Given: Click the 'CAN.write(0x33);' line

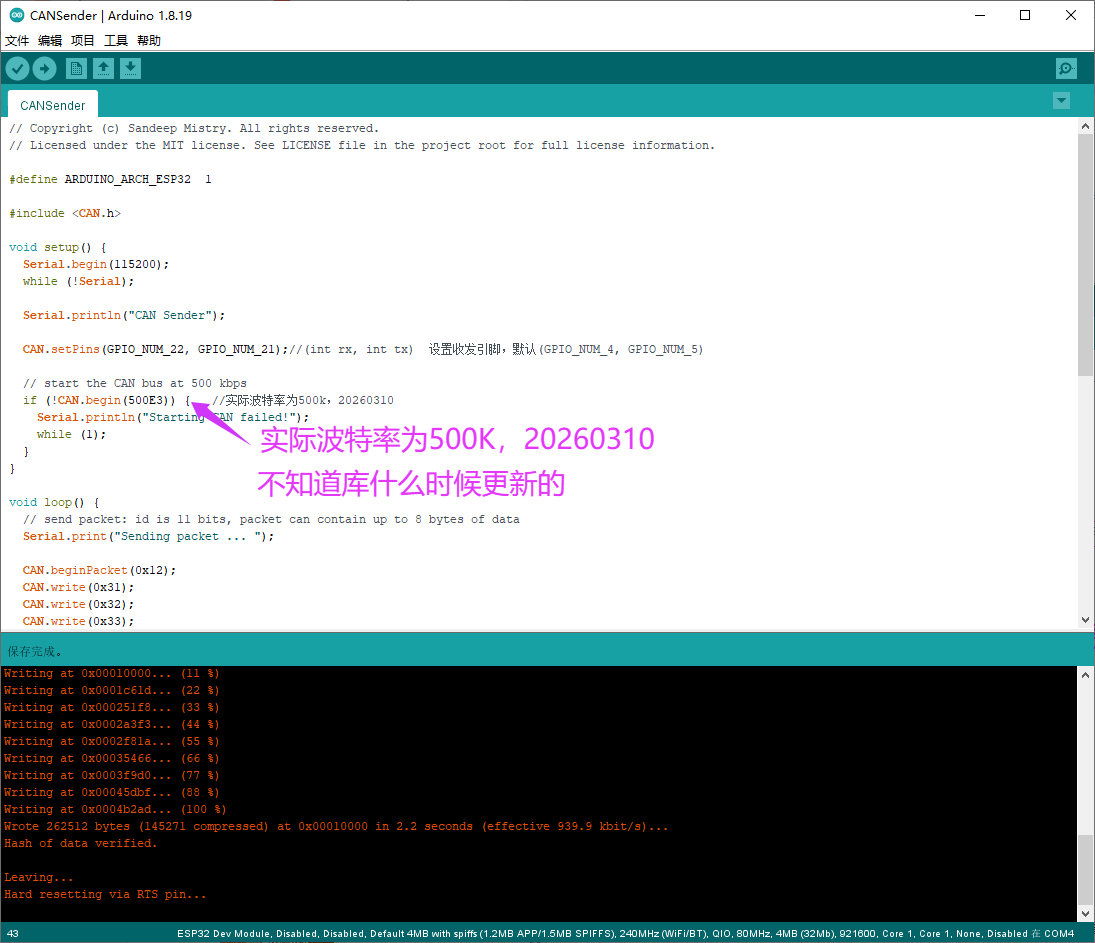Looking at the screenshot, I should [78, 621].
